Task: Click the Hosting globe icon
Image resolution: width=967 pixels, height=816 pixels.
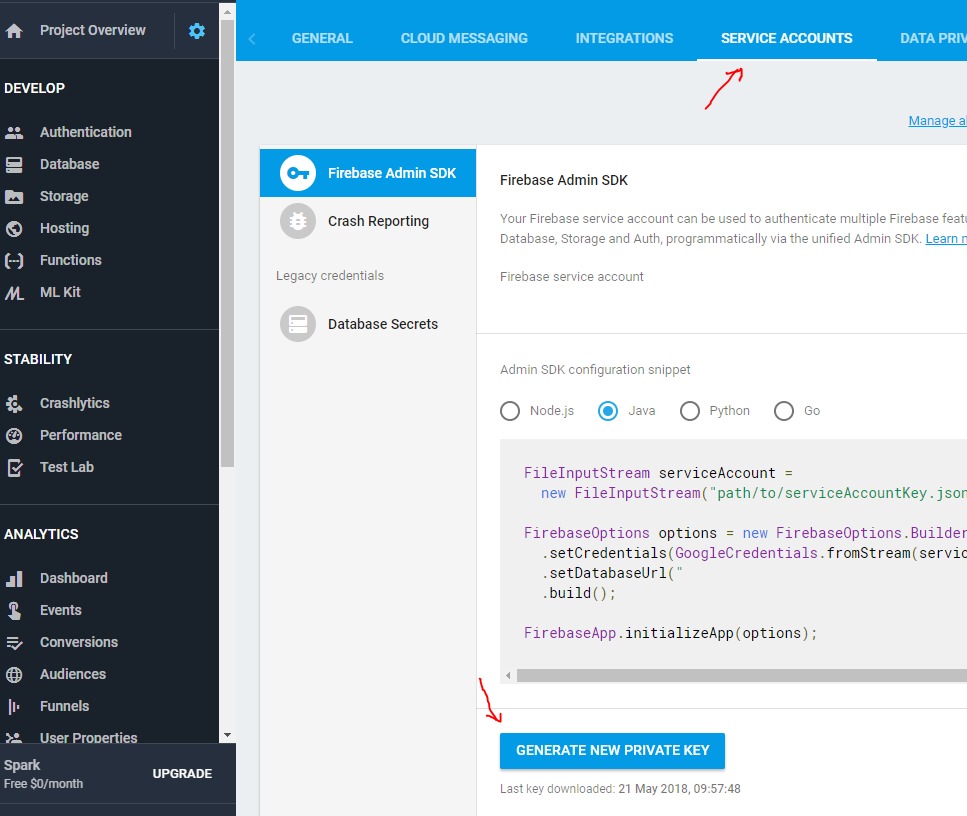Action: pyautogui.click(x=14, y=228)
